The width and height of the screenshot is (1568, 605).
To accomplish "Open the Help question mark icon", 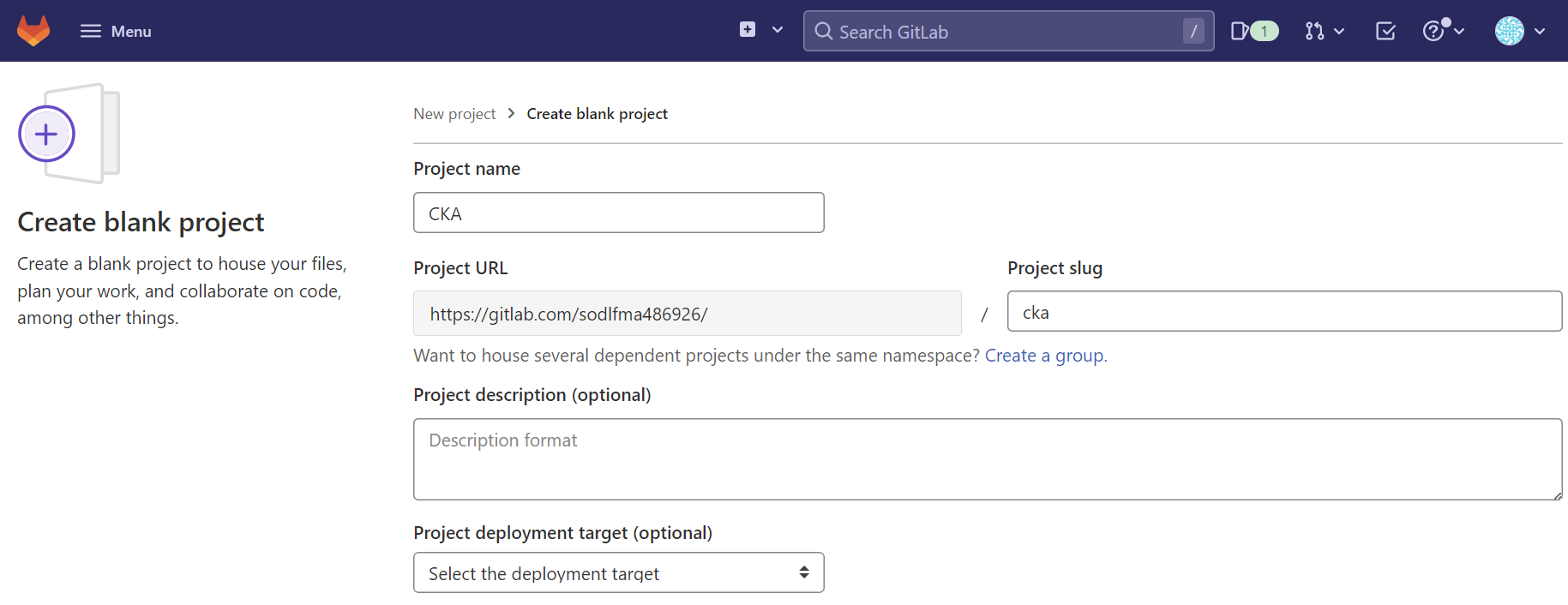I will (x=1433, y=32).
